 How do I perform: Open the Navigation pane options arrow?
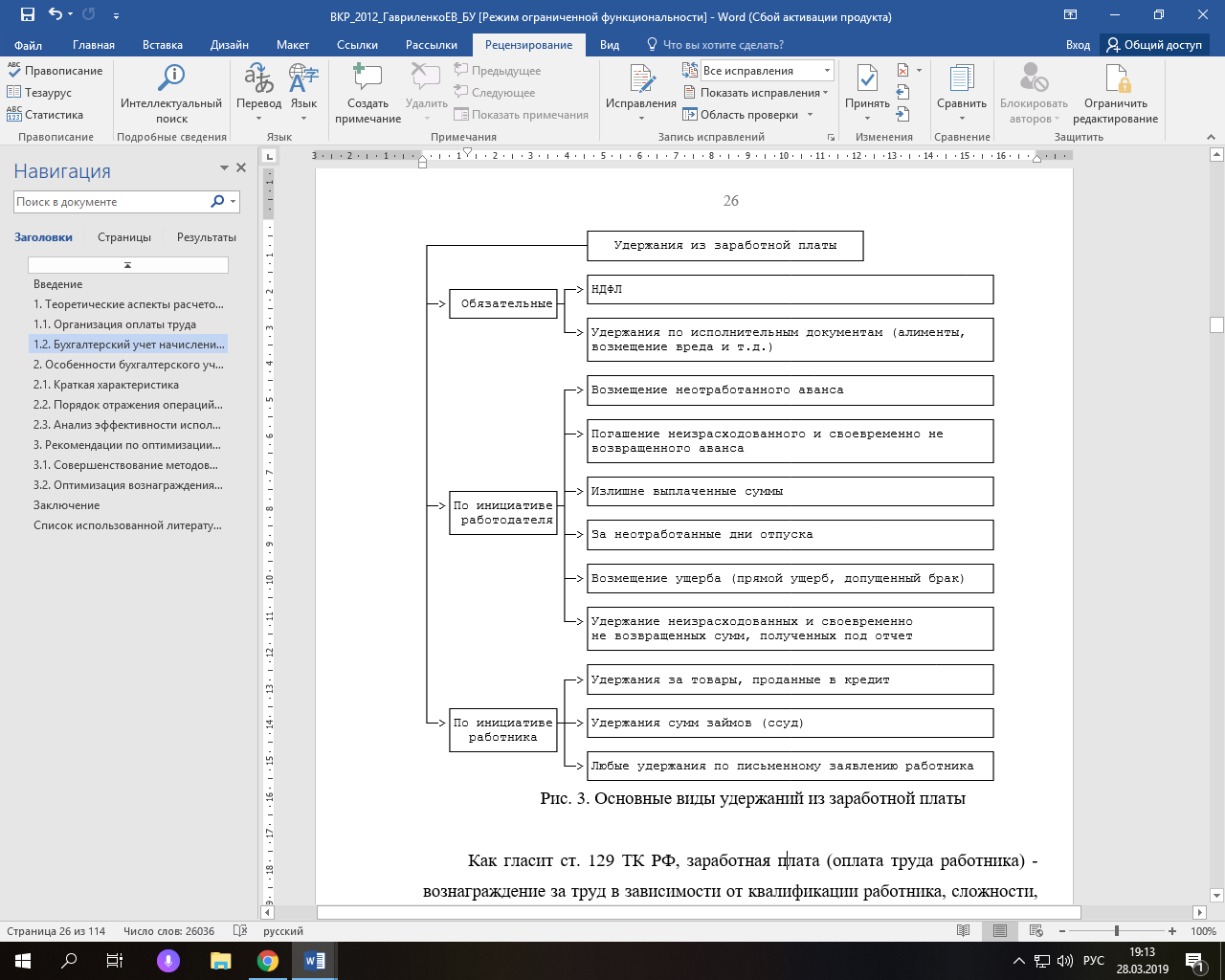(224, 167)
